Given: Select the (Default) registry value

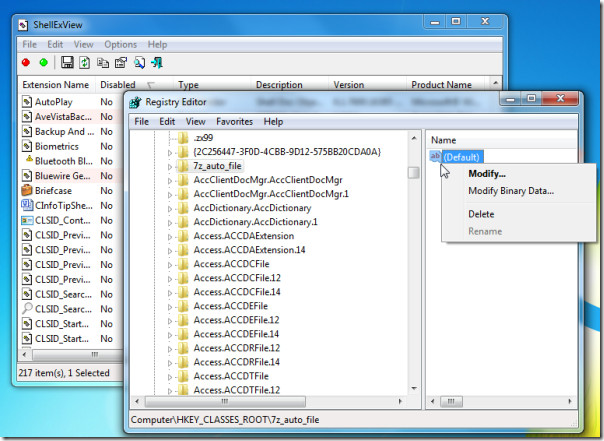Looking at the screenshot, I should [461, 157].
